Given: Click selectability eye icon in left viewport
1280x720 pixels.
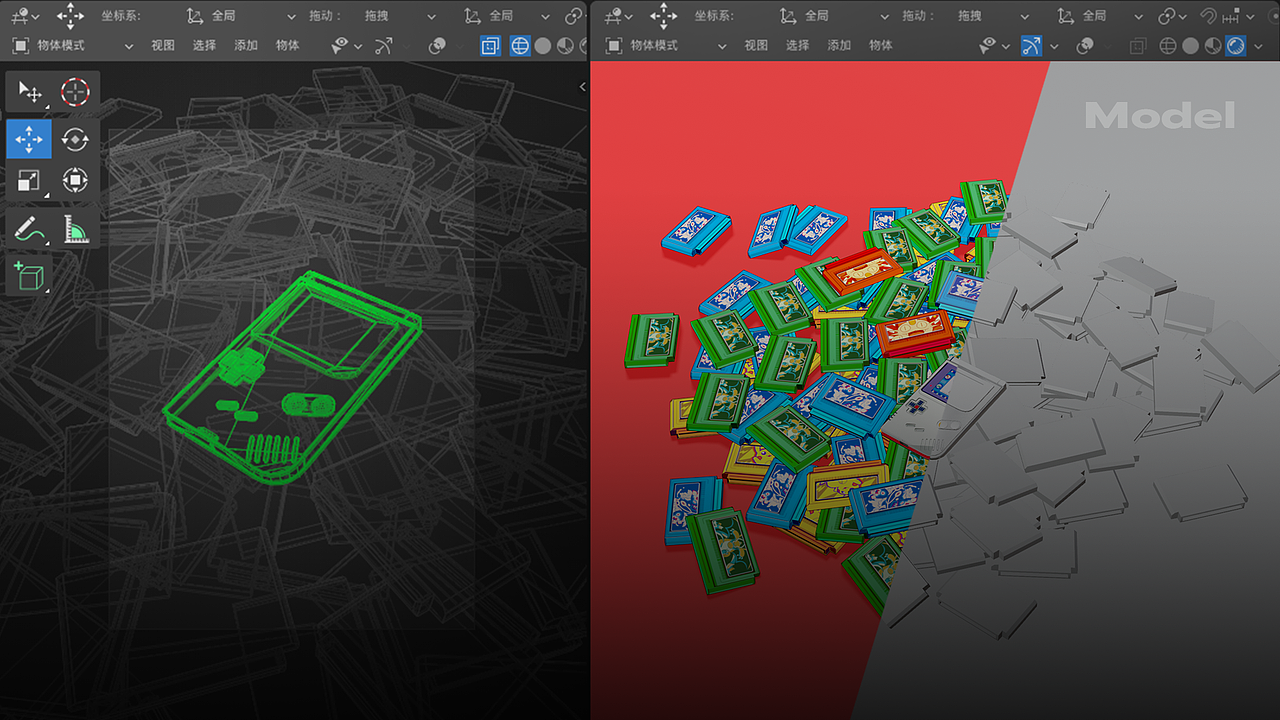Looking at the screenshot, I should click(340, 46).
